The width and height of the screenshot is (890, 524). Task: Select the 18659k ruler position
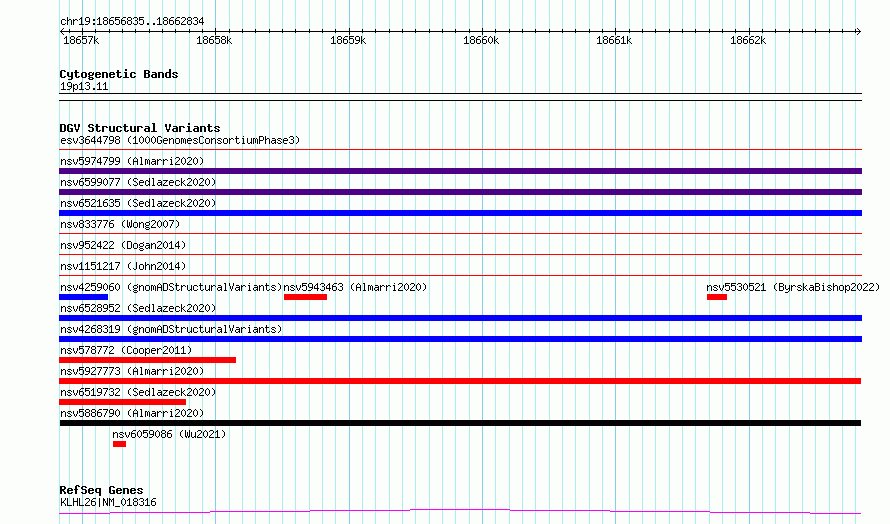[x=348, y=40]
